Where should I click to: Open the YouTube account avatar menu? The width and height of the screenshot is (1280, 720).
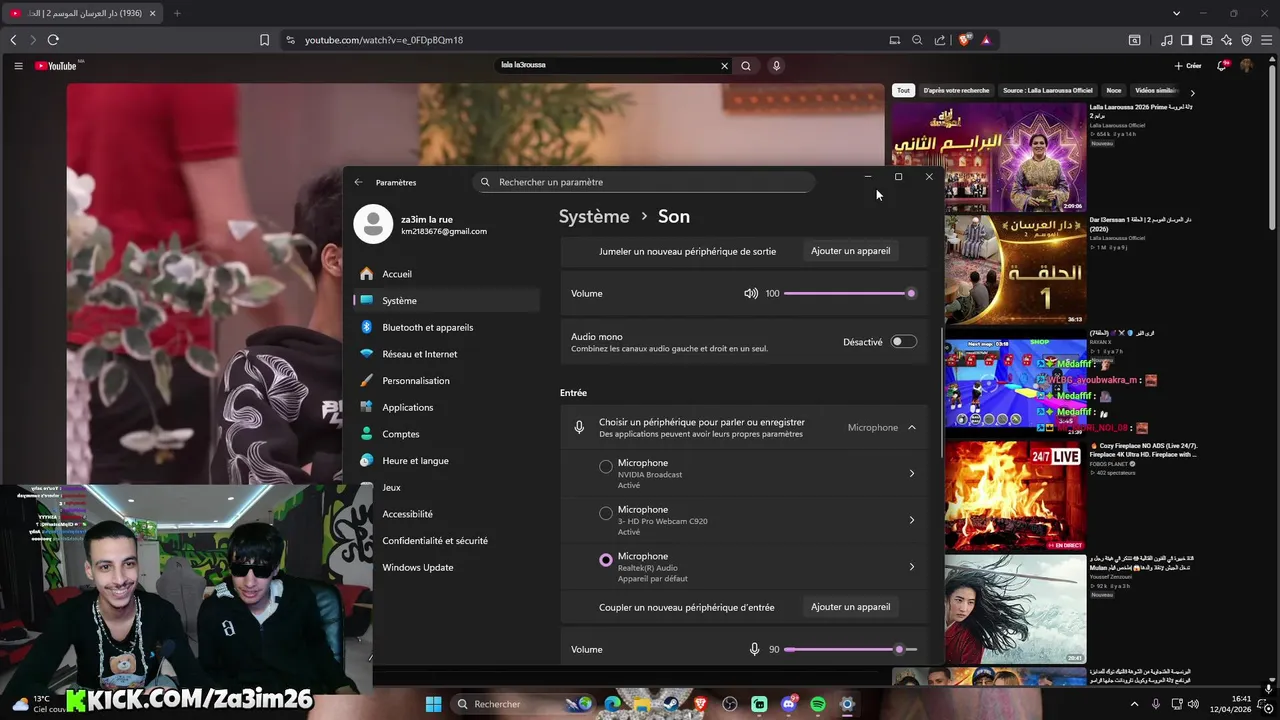(1246, 66)
